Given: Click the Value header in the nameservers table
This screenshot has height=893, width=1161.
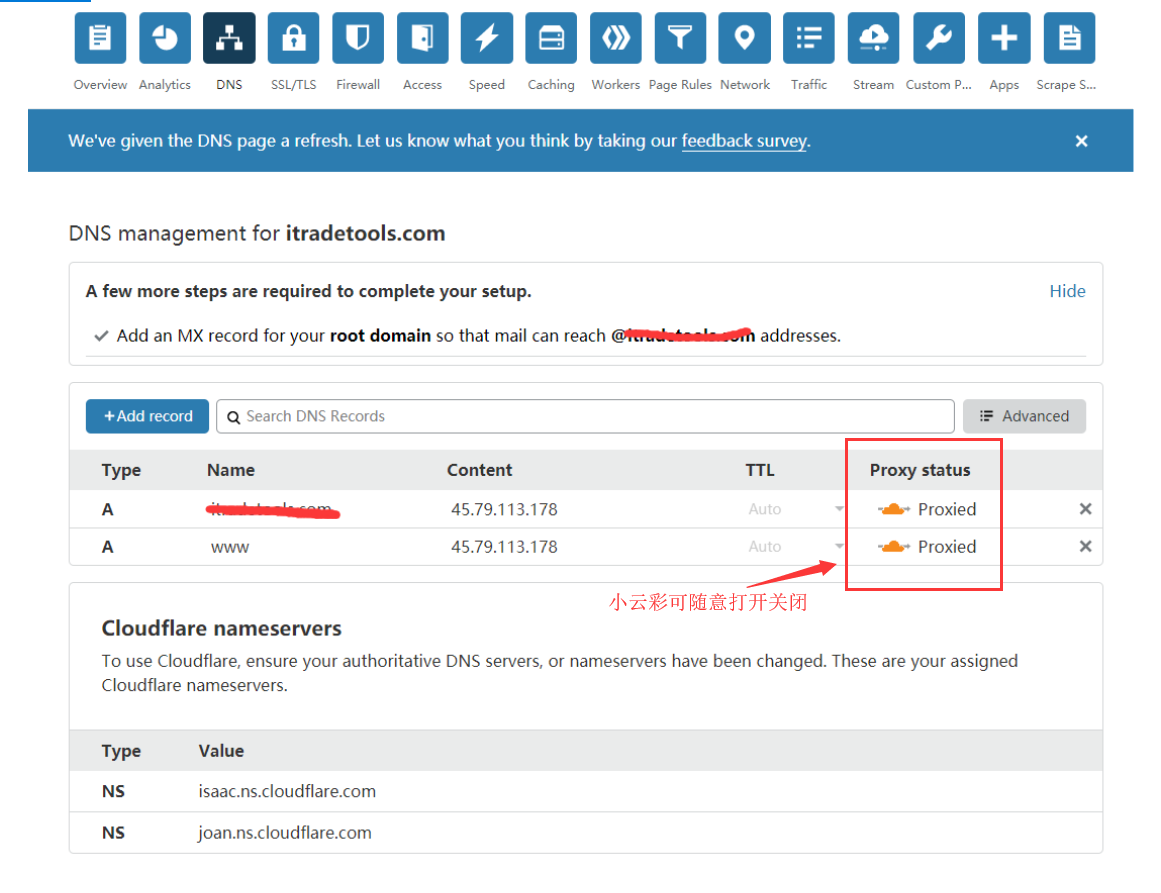Looking at the screenshot, I should coord(221,751).
